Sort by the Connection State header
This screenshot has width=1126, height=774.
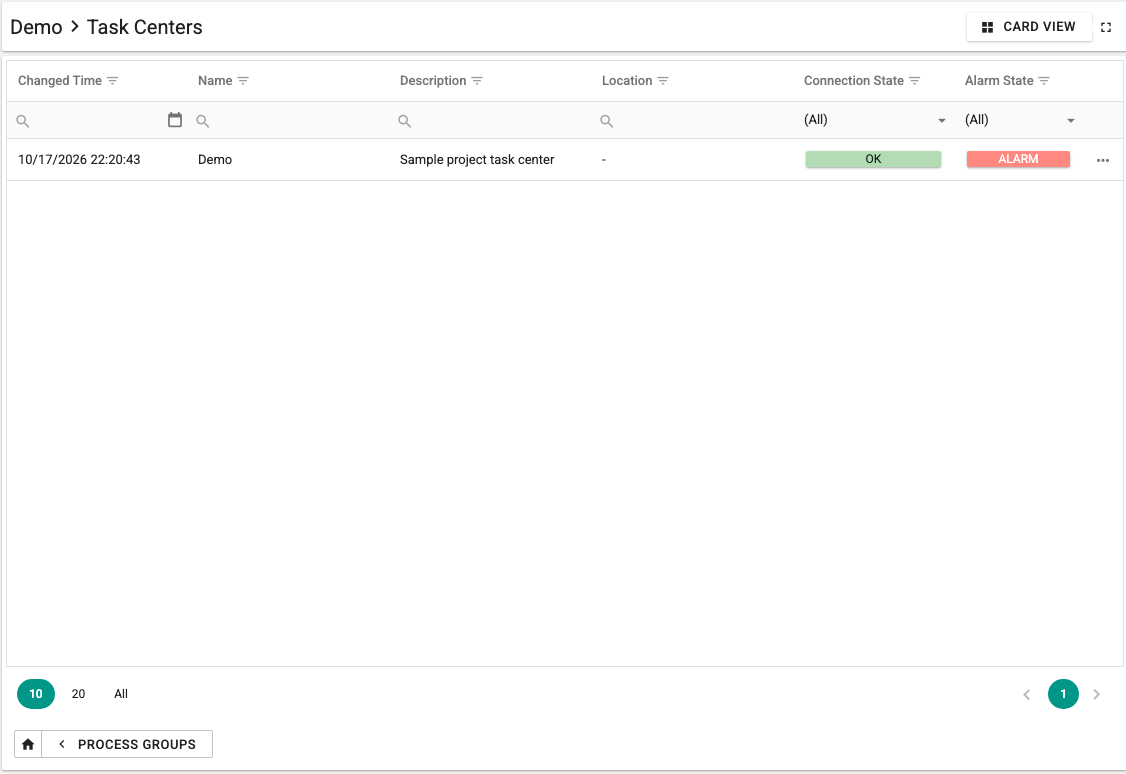point(854,81)
